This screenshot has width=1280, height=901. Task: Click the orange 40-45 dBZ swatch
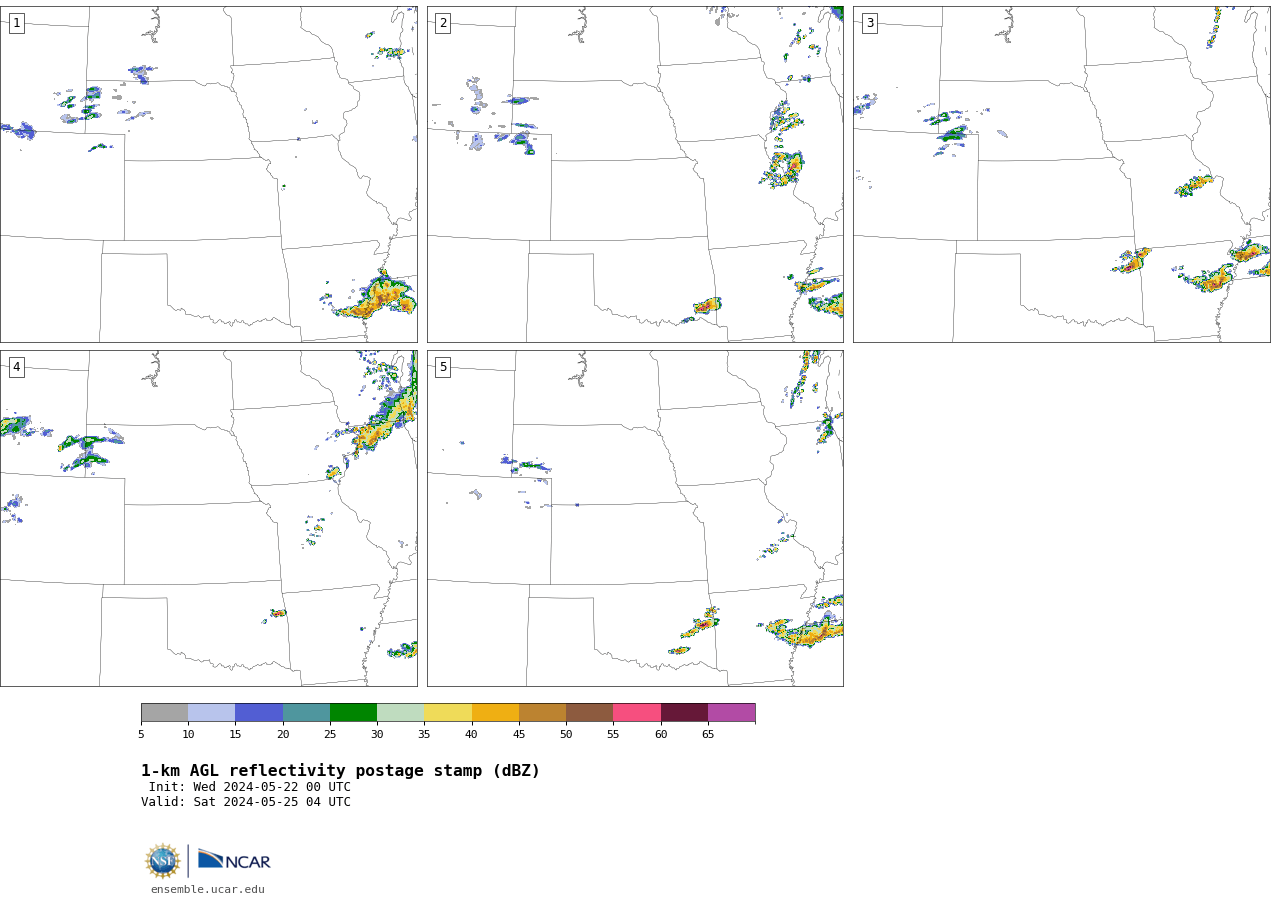tap(495, 713)
